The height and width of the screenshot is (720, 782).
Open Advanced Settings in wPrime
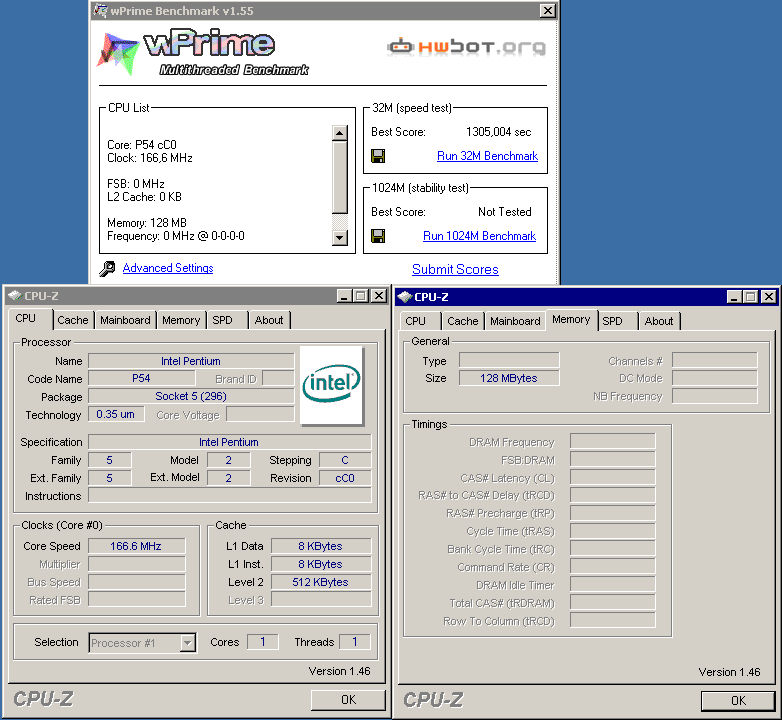(x=168, y=268)
